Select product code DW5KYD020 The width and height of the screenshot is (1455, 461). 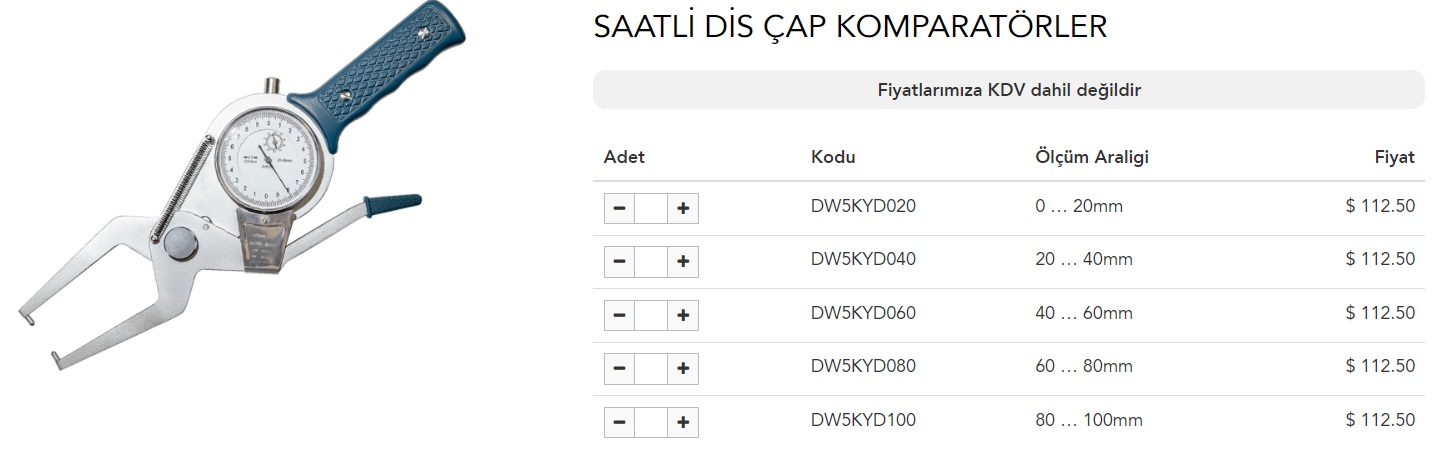(x=863, y=206)
